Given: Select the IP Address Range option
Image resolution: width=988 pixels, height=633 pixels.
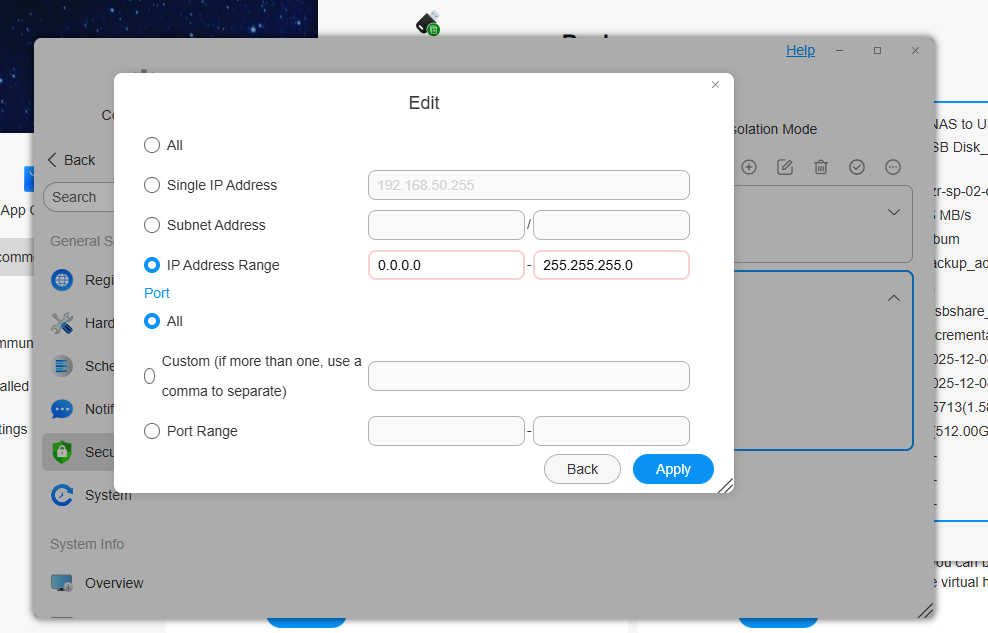Looking at the screenshot, I should (152, 265).
